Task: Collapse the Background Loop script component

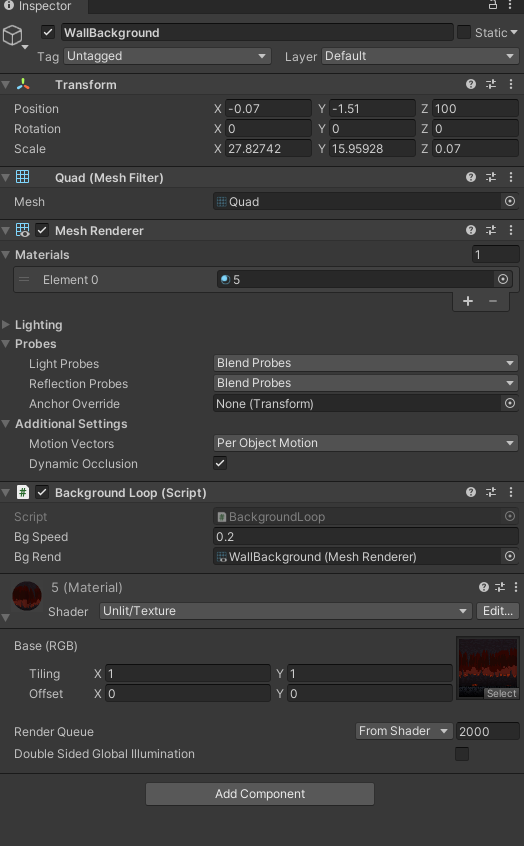Action: coord(6,493)
